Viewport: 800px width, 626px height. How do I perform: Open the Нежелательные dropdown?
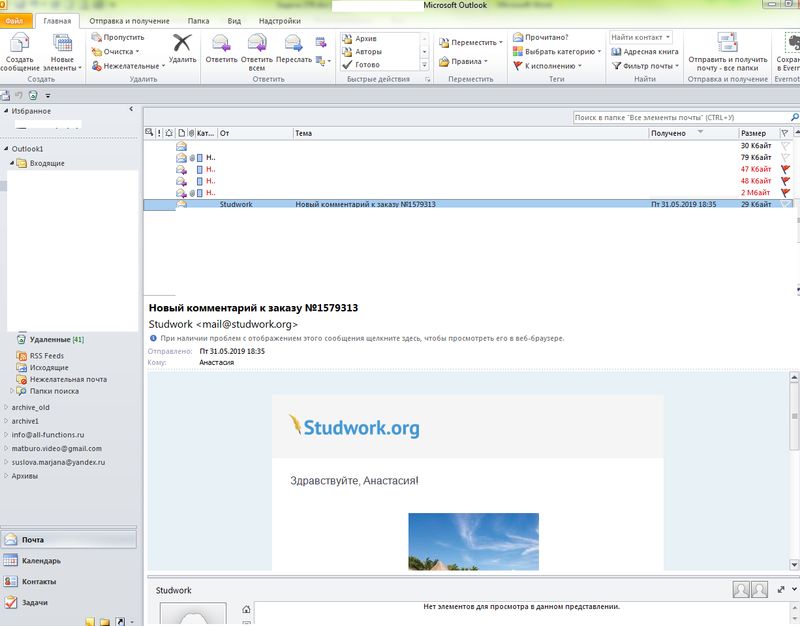pyautogui.click(x=130, y=66)
